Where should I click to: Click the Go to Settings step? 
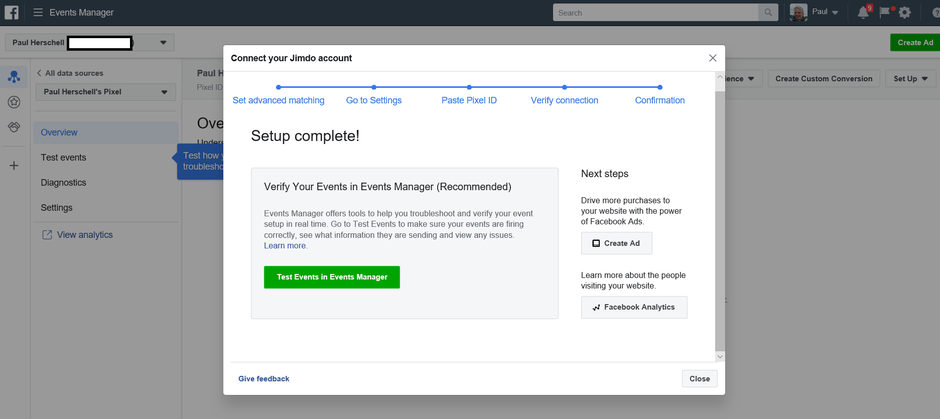[373, 100]
